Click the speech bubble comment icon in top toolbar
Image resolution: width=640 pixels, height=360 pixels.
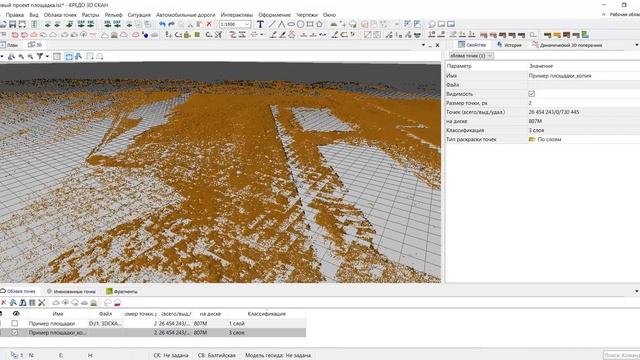432,24
